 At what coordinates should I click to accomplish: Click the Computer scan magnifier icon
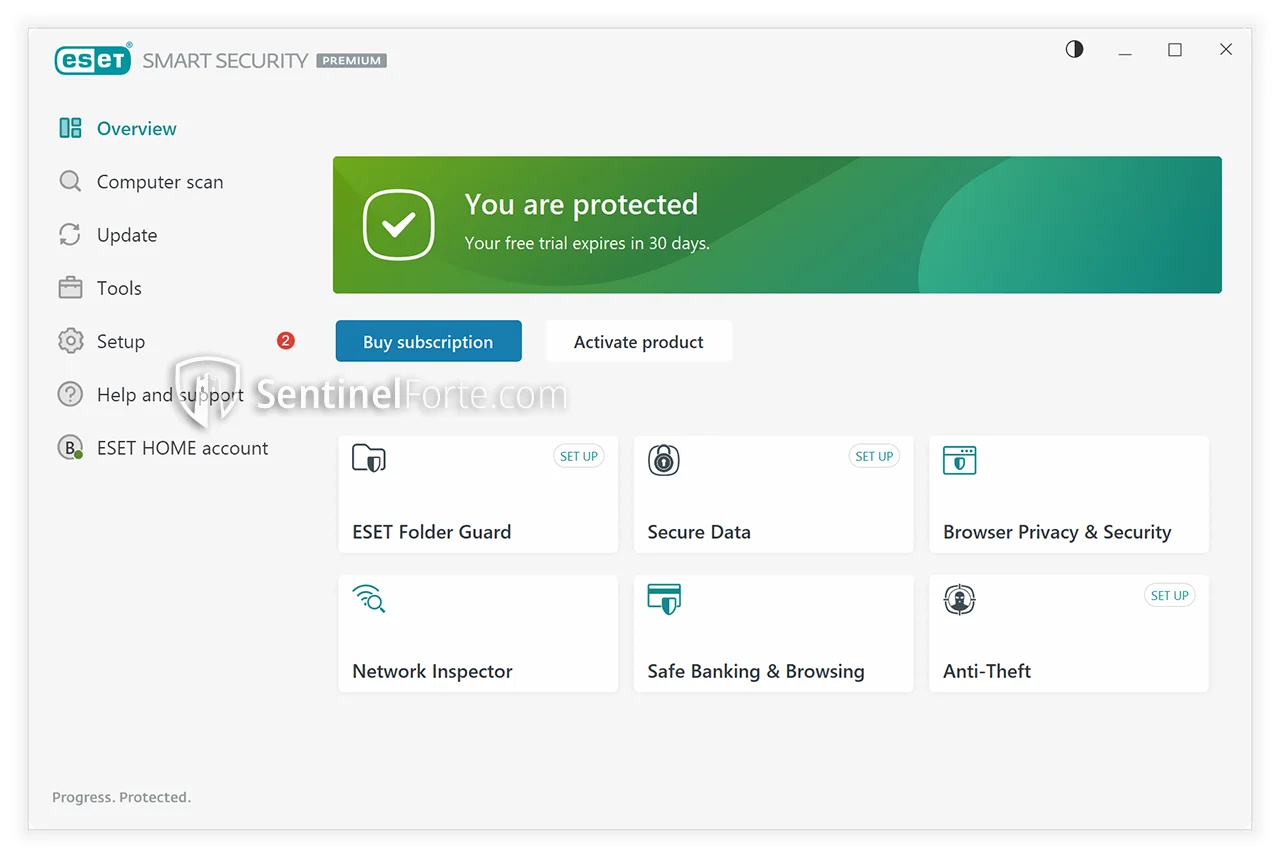point(70,182)
